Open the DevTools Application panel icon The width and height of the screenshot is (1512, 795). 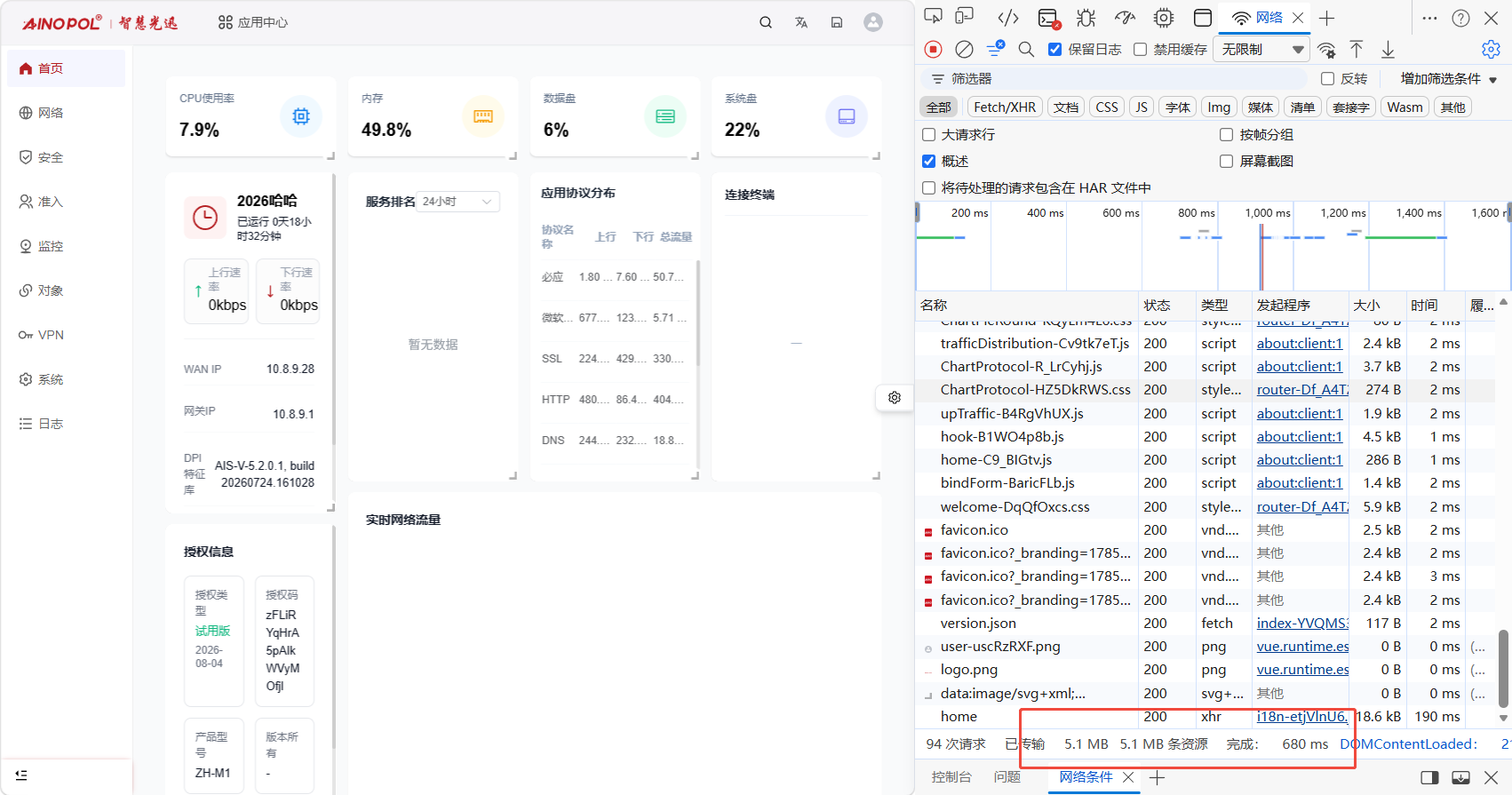click(x=1203, y=18)
